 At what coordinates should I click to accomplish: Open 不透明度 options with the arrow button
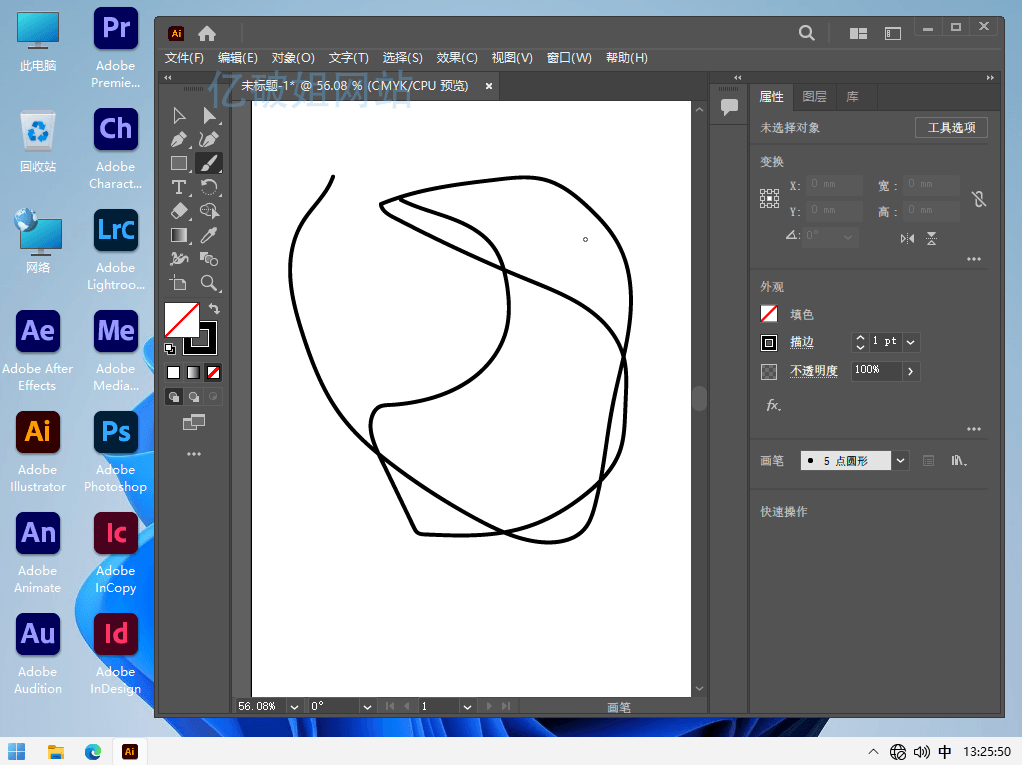point(910,371)
